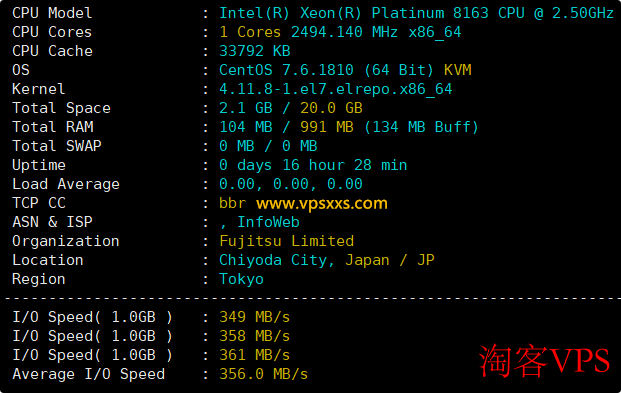Click the 'Uptime' label
Image resolution: width=621 pixels, height=393 pixels.
point(39,165)
